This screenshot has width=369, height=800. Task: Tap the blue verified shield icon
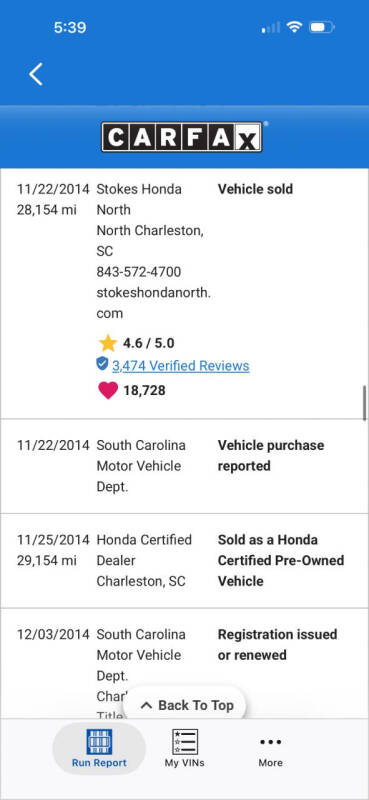tap(102, 363)
